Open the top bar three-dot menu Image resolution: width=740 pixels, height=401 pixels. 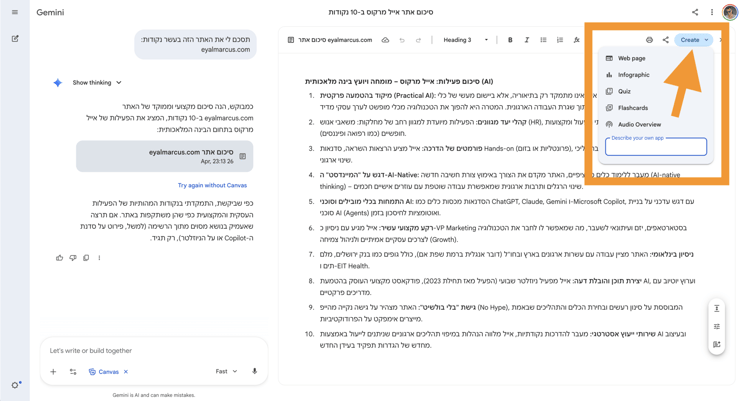(x=712, y=12)
